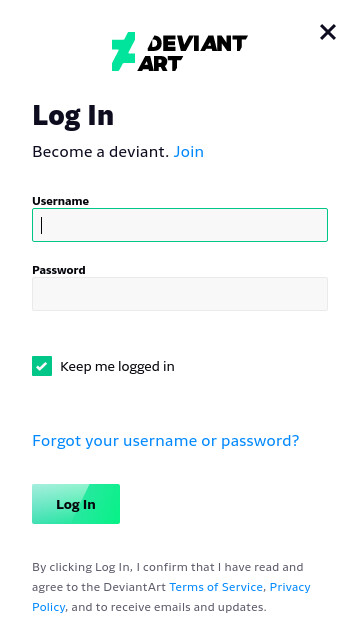Click the 'Keep me logged in' label text
This screenshot has height=640, width=360.
117,367
